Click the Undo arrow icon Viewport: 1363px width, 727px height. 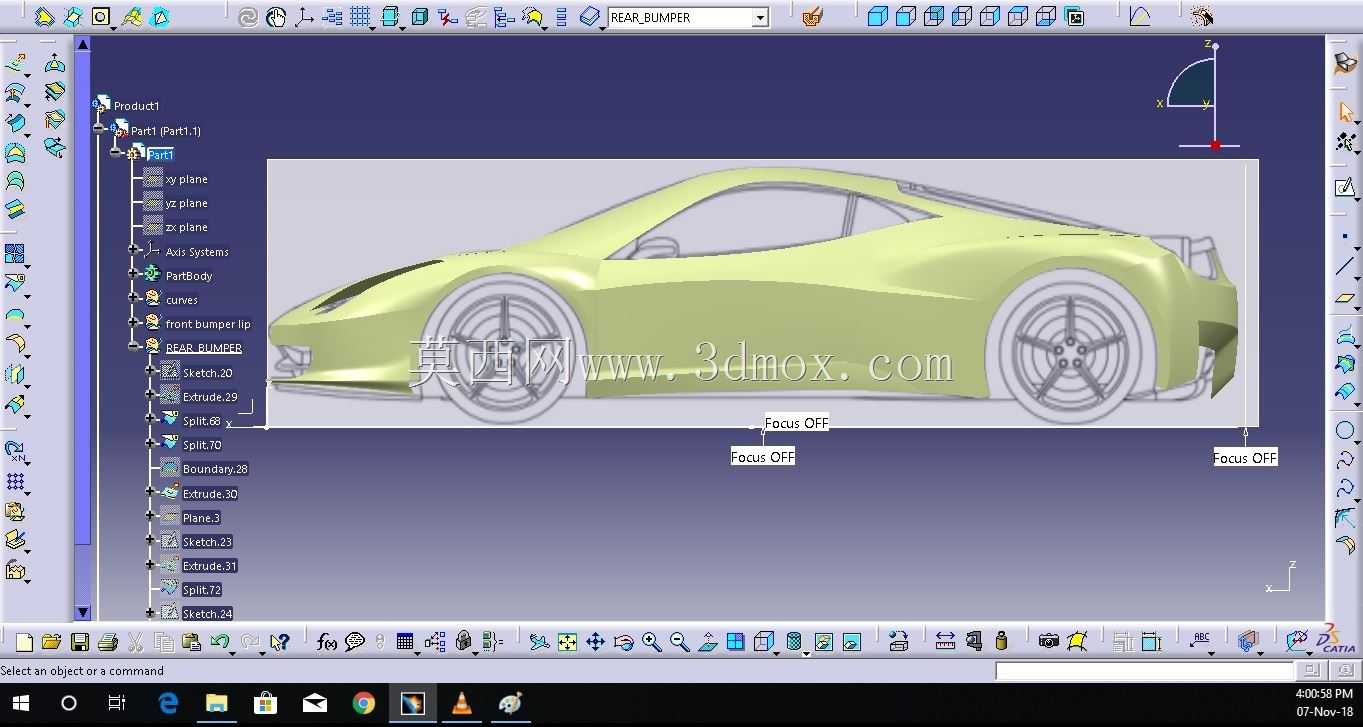[x=220, y=642]
